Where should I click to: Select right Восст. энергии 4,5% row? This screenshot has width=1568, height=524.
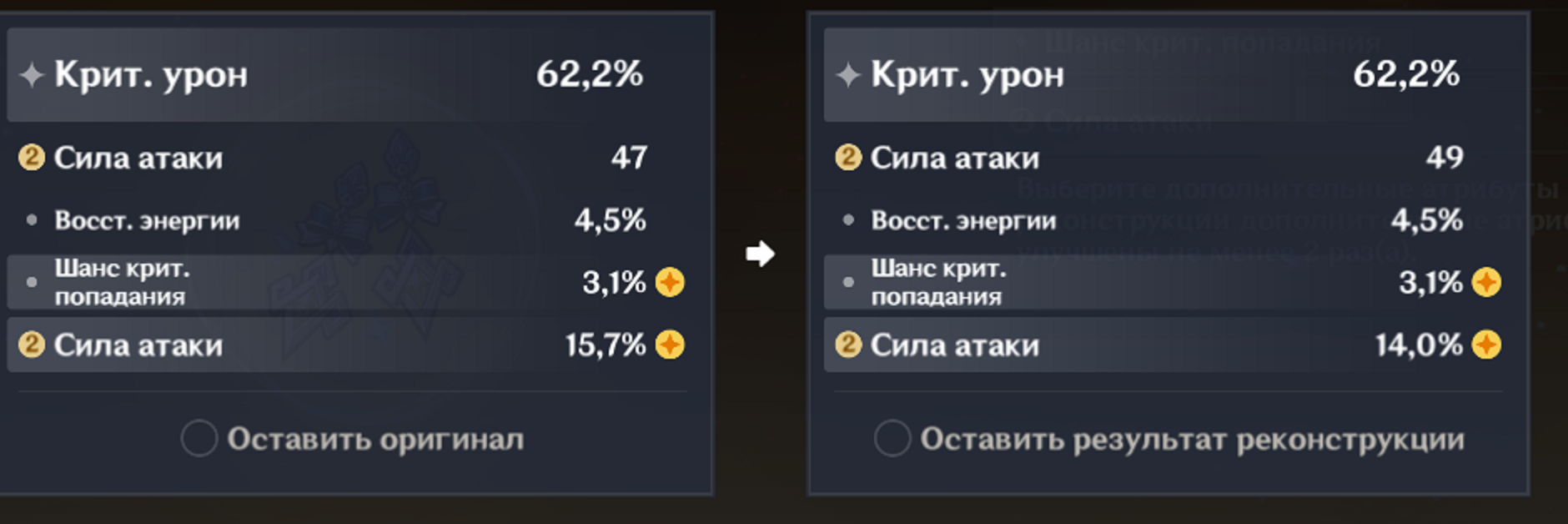[x=1167, y=220]
